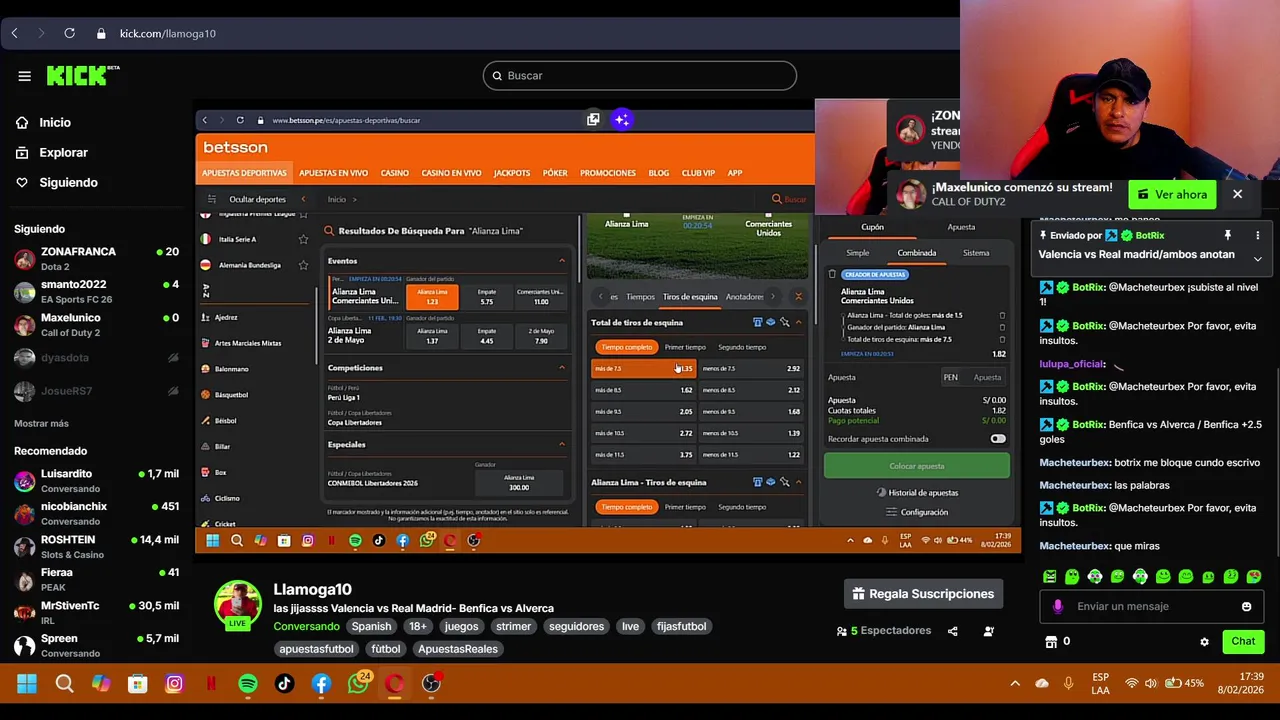Select the Spanish tag
Screen dimensions: 1280x720
coord(371,626)
